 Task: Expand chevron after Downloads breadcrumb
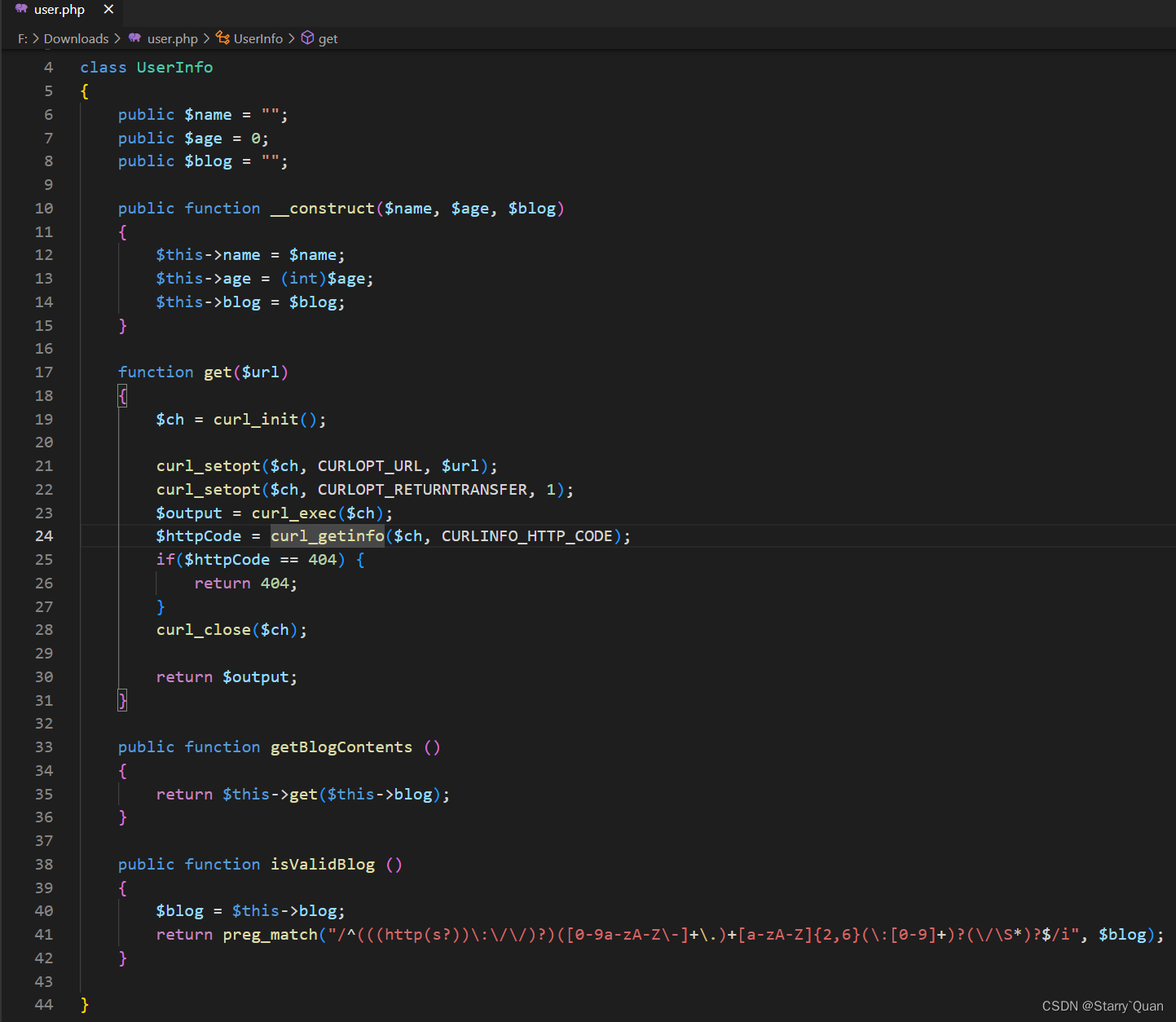point(117,38)
